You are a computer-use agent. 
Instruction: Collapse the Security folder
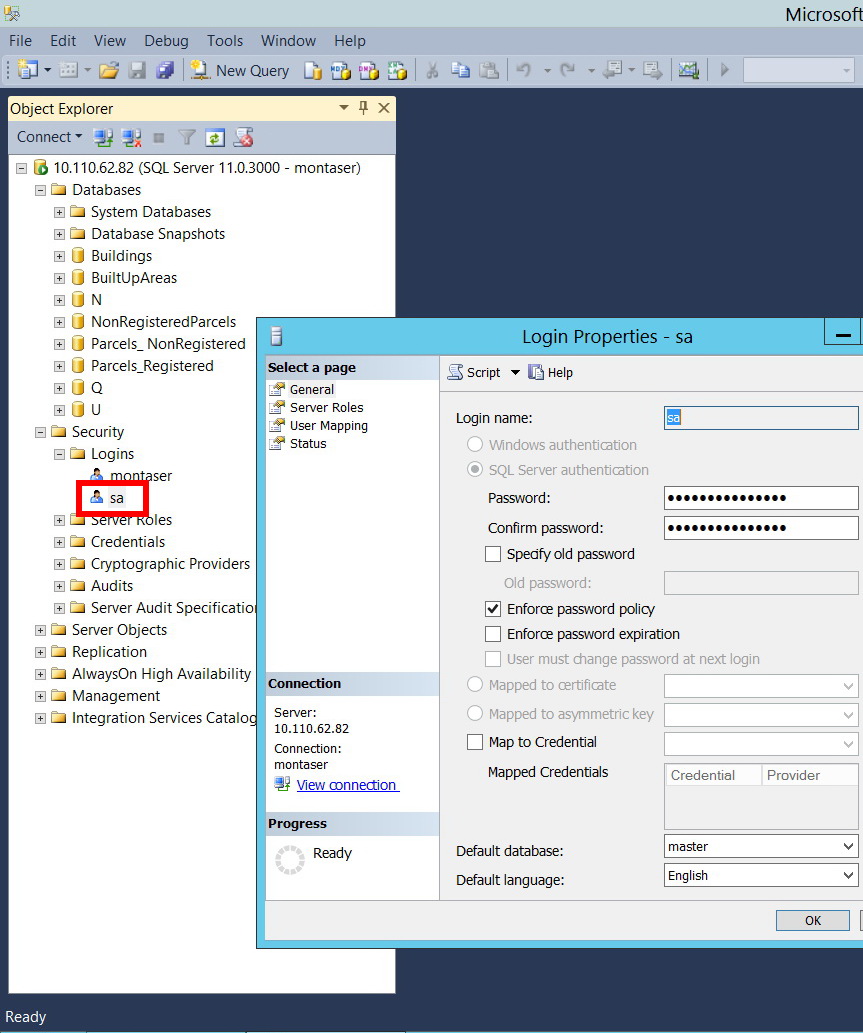coord(40,432)
